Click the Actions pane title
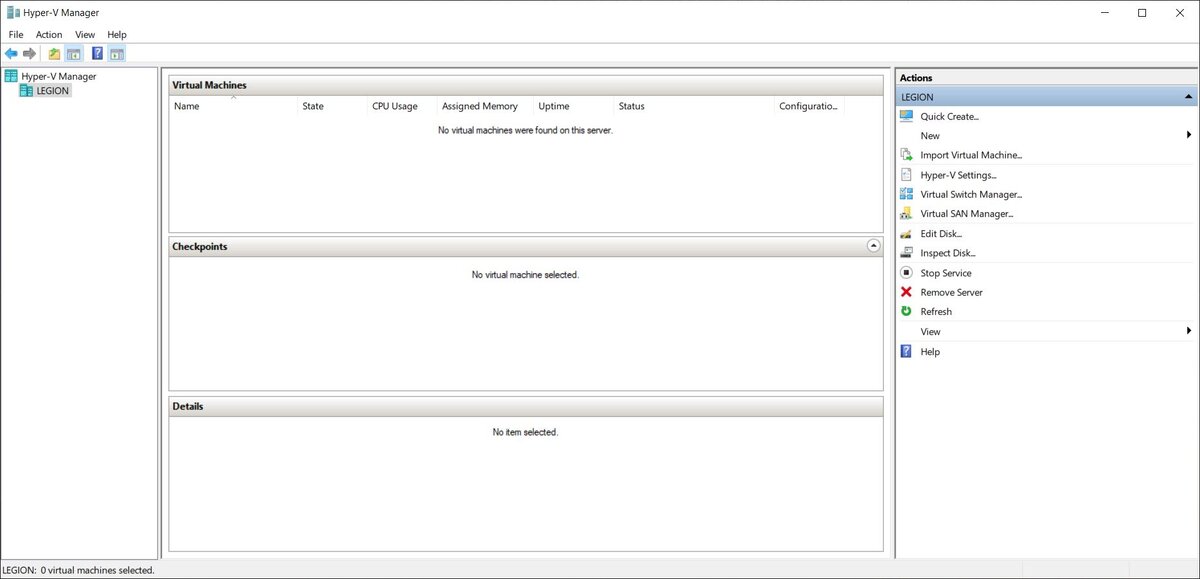This screenshot has width=1200, height=579. coord(916,77)
